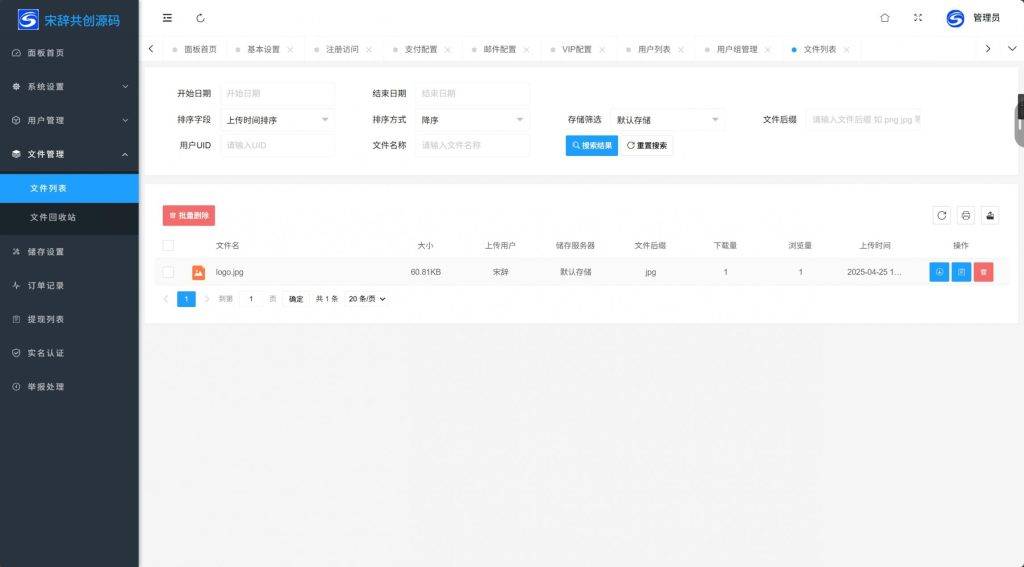This screenshot has height=567, width=1024.
Task: Expand 系统设置 sidebar menu
Action: point(69,86)
